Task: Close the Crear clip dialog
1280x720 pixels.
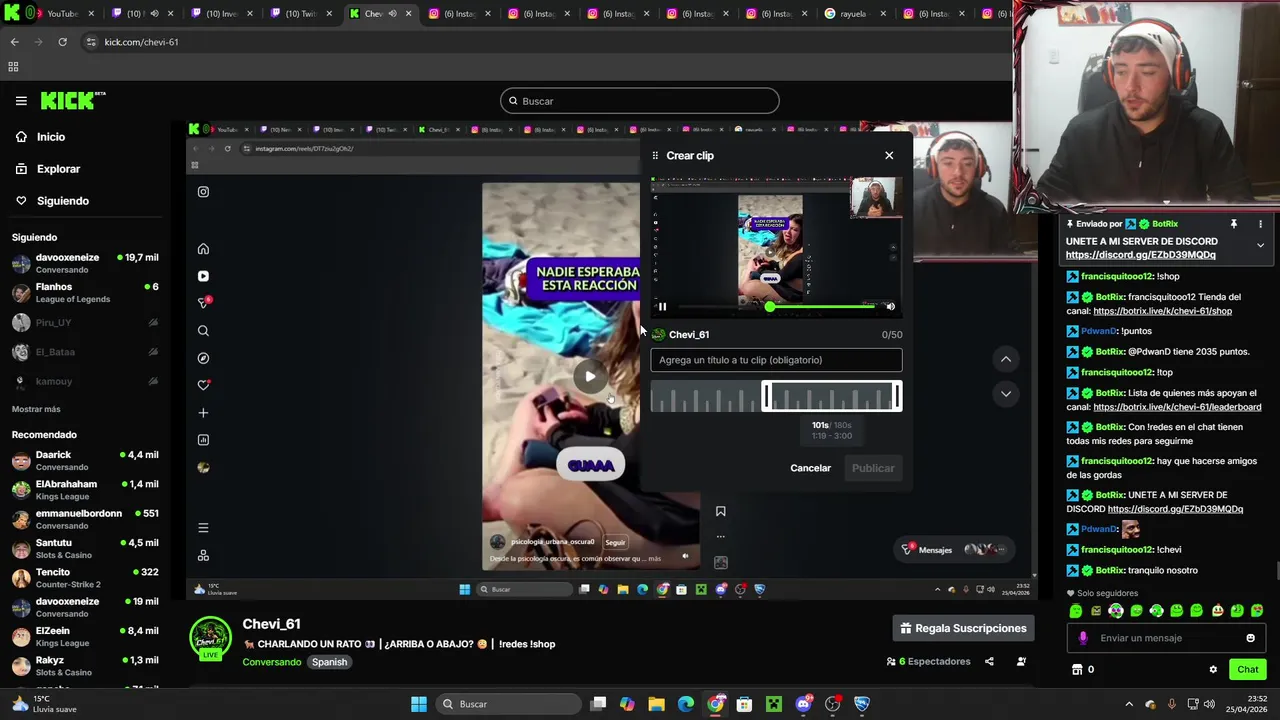Action: click(889, 155)
